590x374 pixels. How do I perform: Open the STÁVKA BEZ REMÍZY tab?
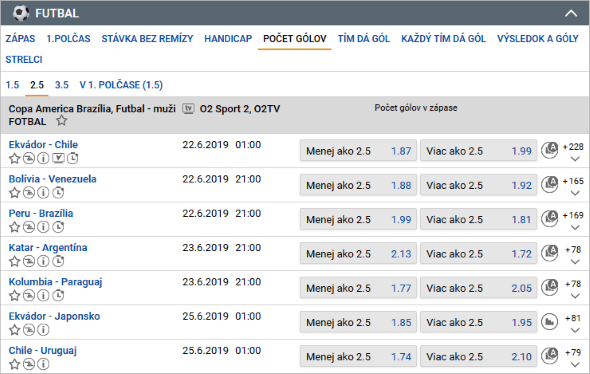[x=147, y=39]
